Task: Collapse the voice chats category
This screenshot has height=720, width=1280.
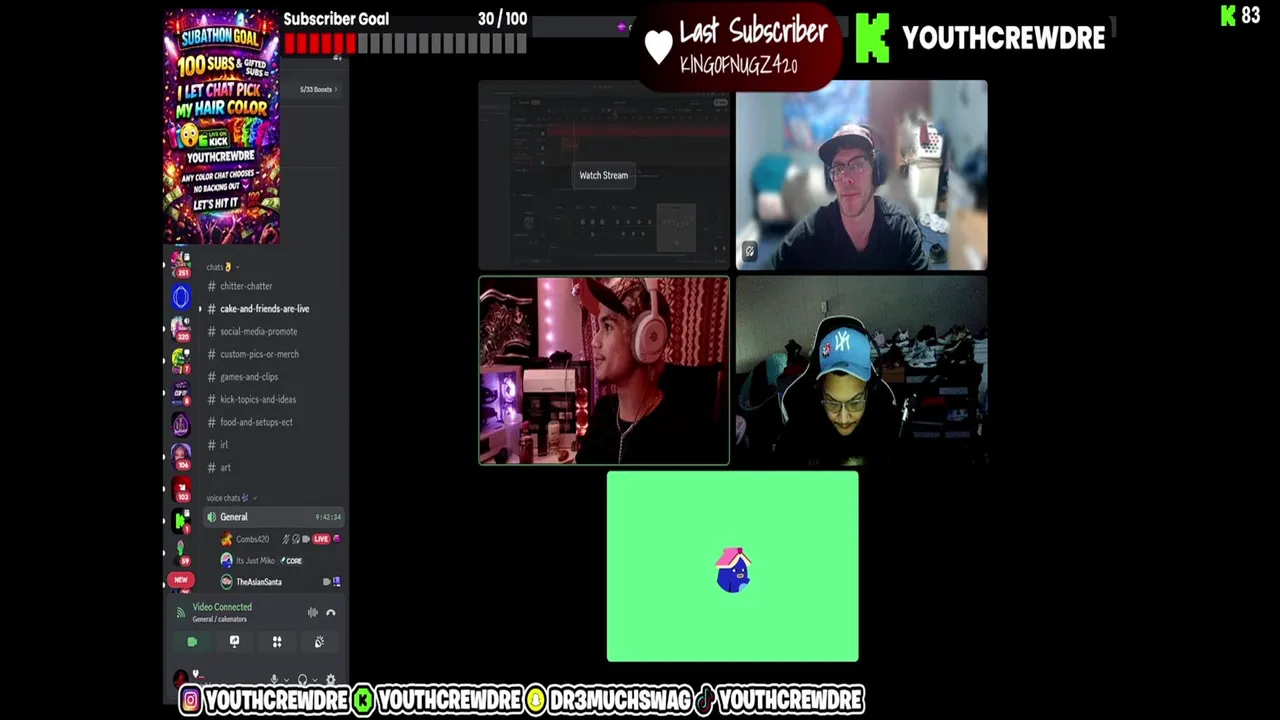Action: coord(231,498)
